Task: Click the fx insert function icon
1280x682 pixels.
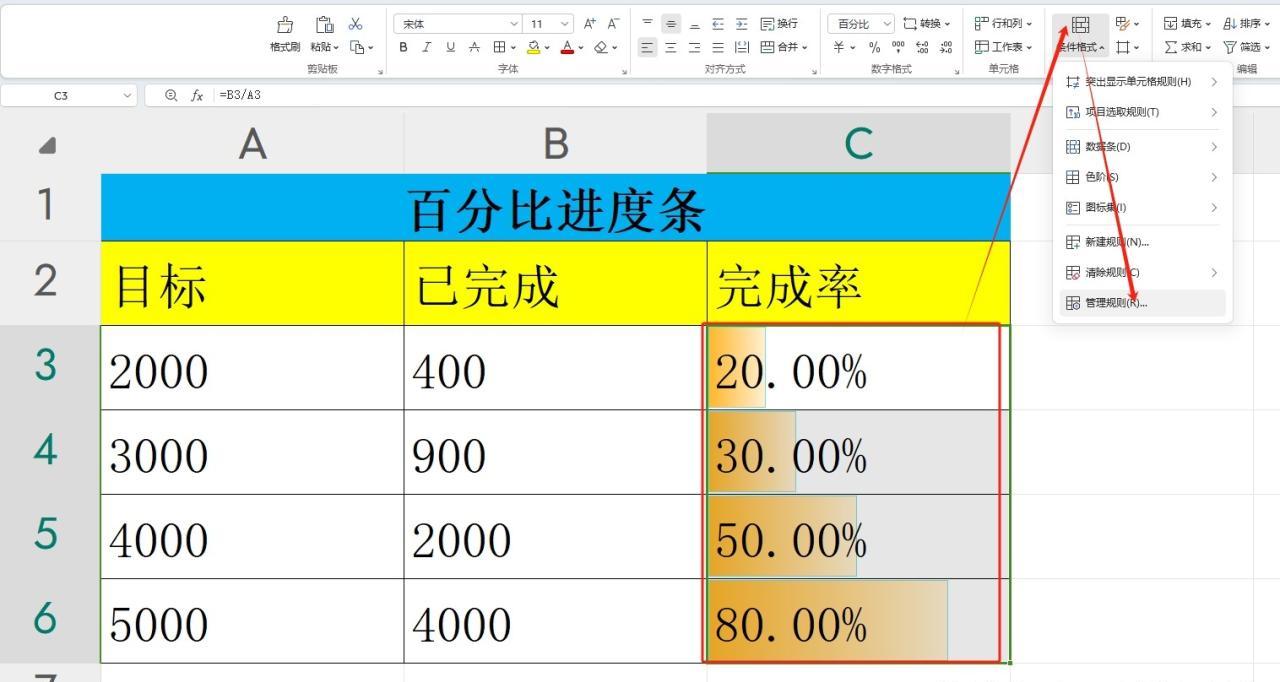Action: [197, 95]
